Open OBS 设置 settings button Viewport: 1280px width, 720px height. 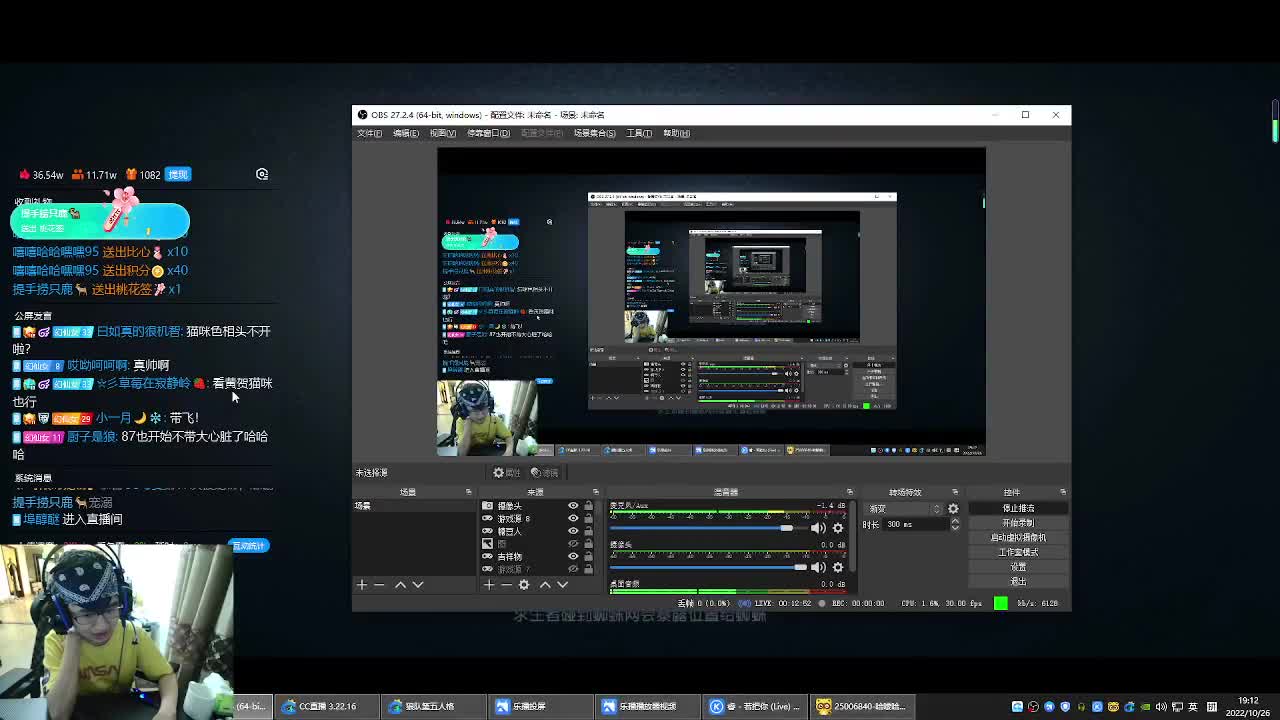pyautogui.click(x=1018, y=566)
